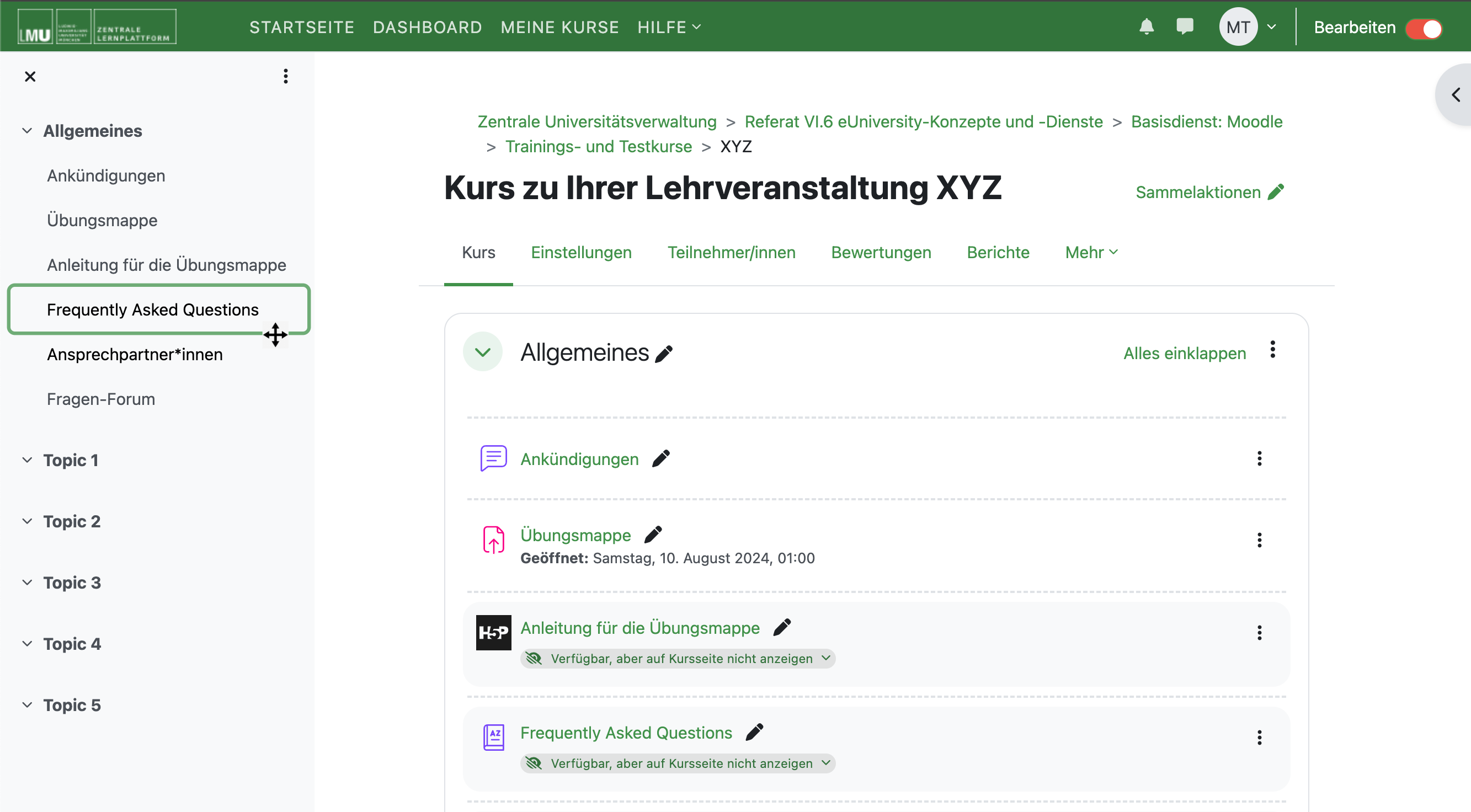Collapse Topic 4 in course index
1471x812 pixels.
pyautogui.click(x=27, y=643)
